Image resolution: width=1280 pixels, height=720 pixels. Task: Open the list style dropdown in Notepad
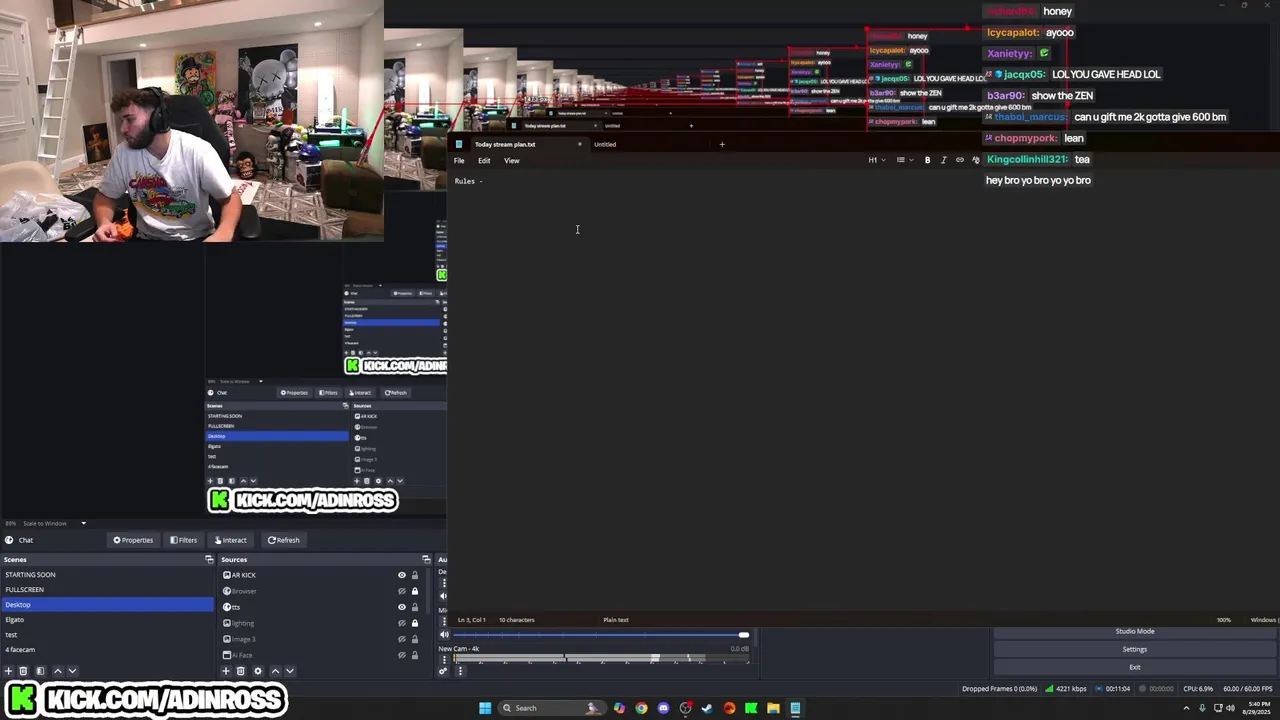(903, 160)
